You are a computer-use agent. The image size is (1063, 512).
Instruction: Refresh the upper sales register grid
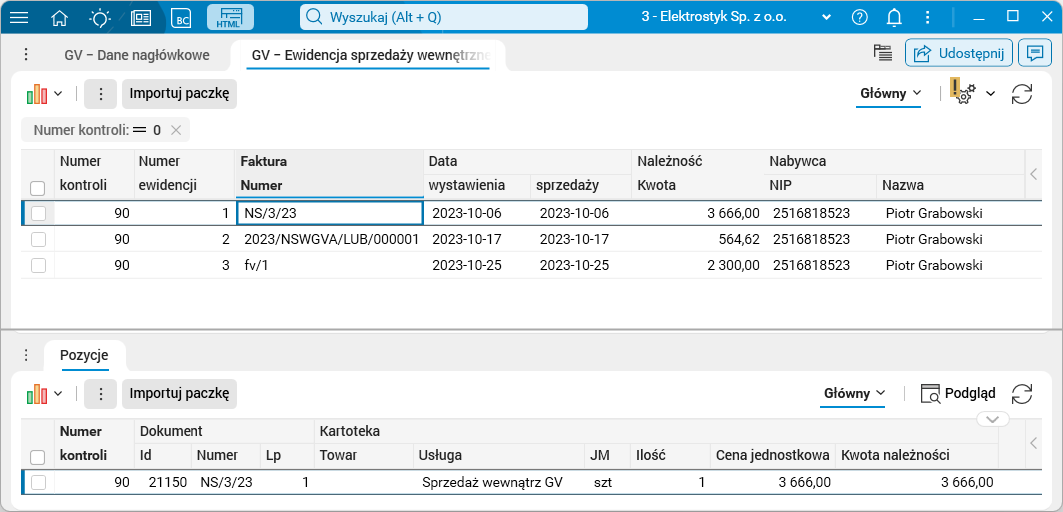coord(1022,94)
